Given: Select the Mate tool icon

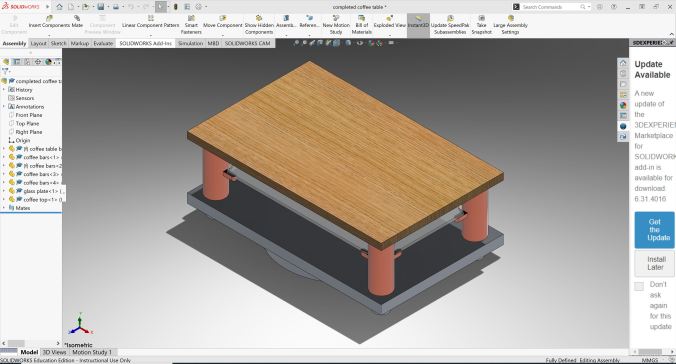Looking at the screenshot, I should (x=77, y=18).
